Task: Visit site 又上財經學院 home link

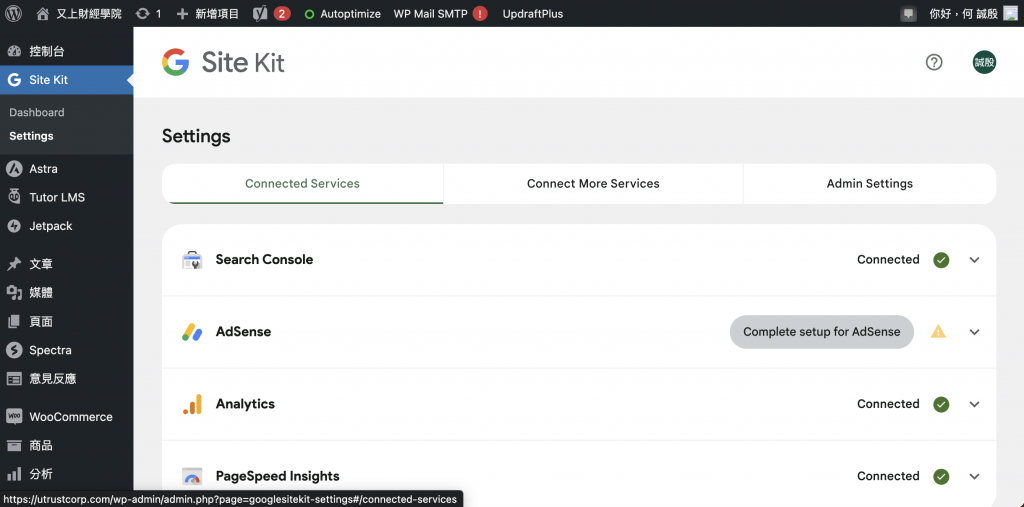Action: pyautogui.click(x=79, y=13)
